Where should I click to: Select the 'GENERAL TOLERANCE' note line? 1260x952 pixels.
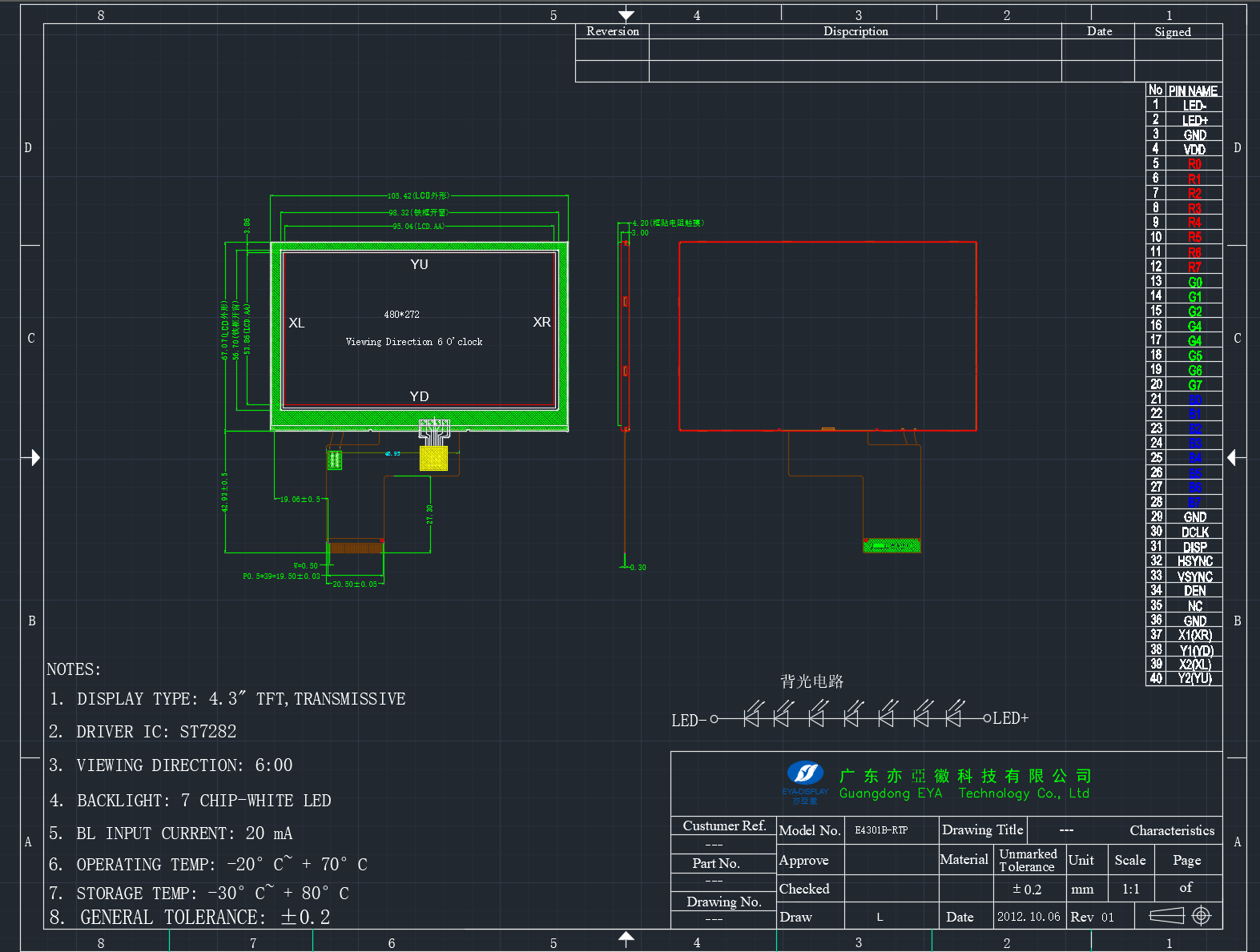(190, 918)
